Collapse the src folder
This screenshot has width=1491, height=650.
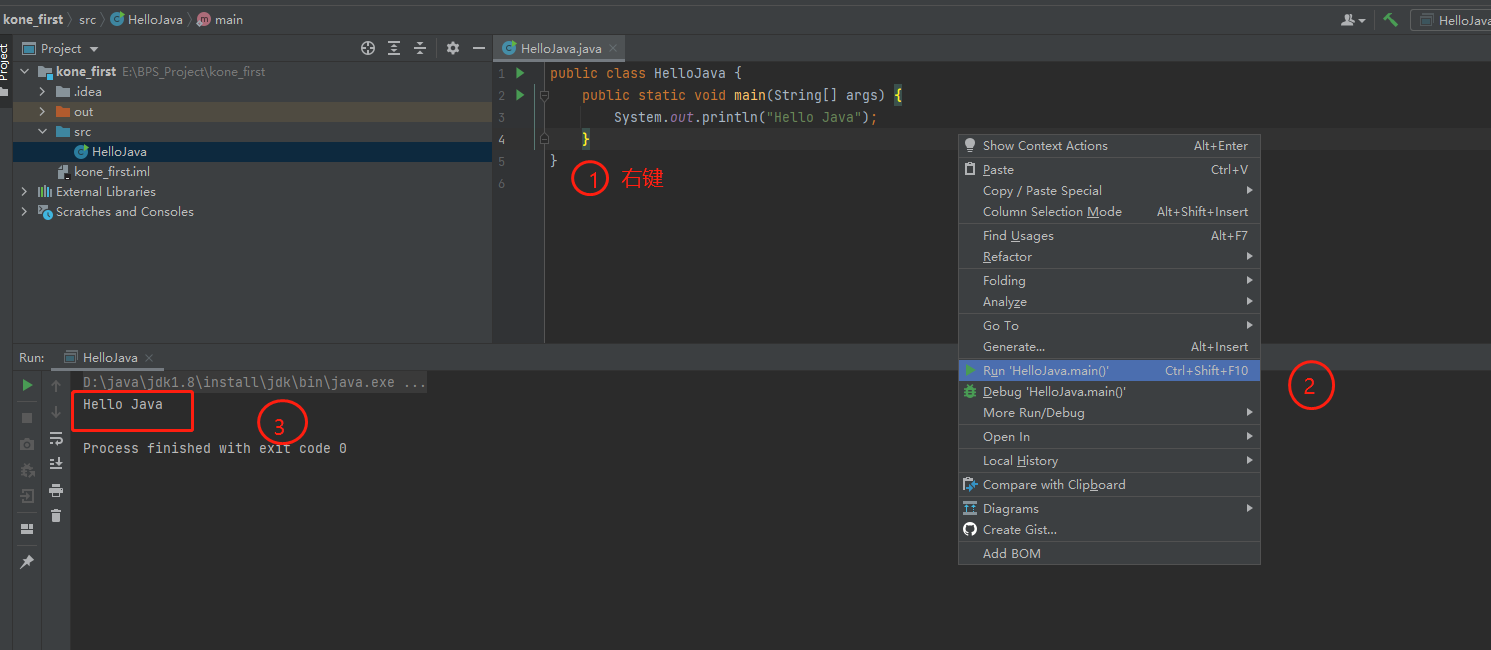[x=43, y=132]
